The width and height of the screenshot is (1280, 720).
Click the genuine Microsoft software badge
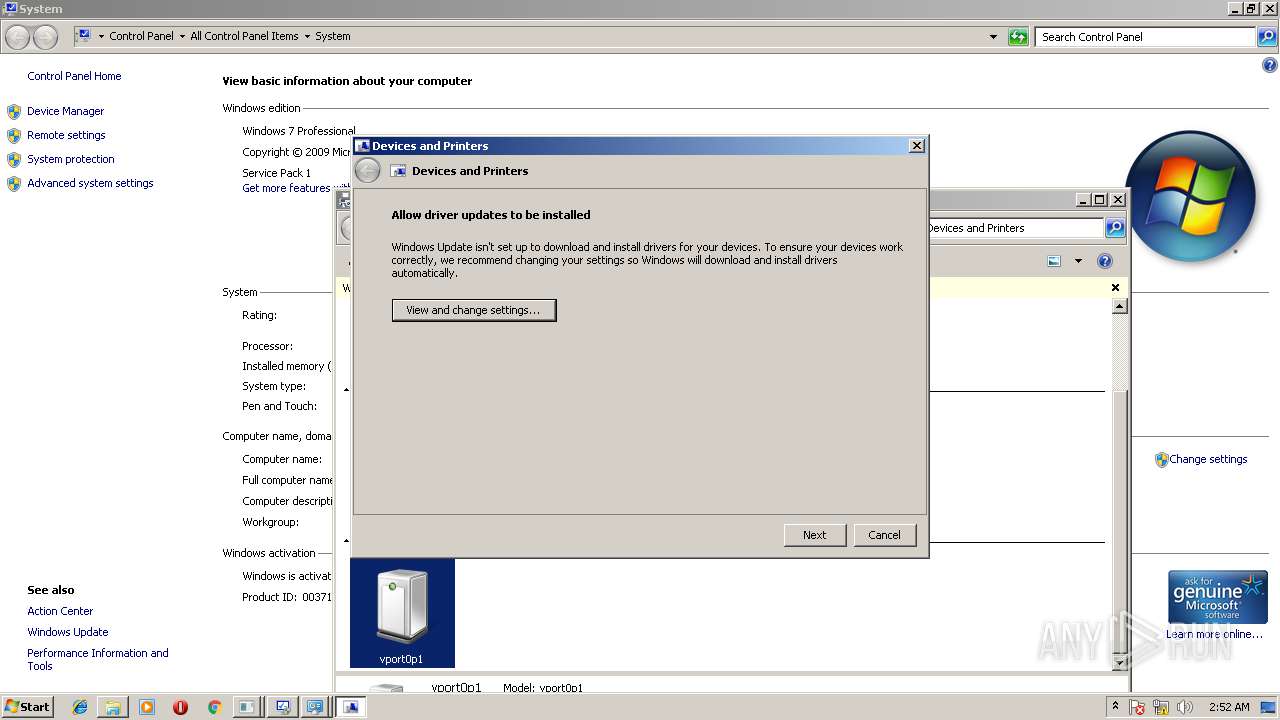click(1217, 597)
